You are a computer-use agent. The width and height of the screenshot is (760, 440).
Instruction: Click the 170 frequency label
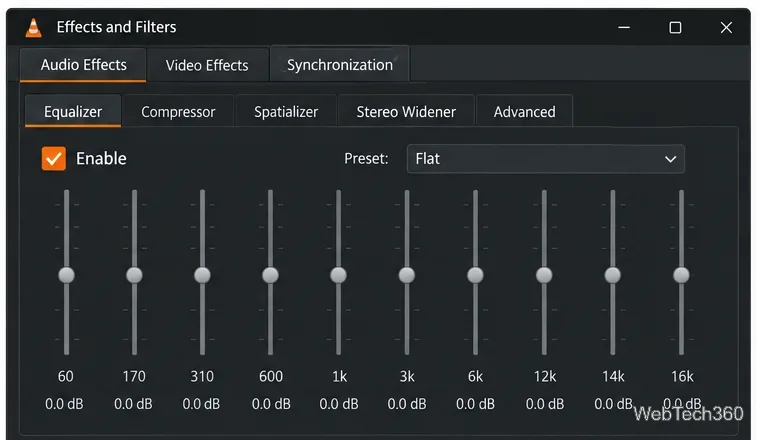tap(134, 376)
